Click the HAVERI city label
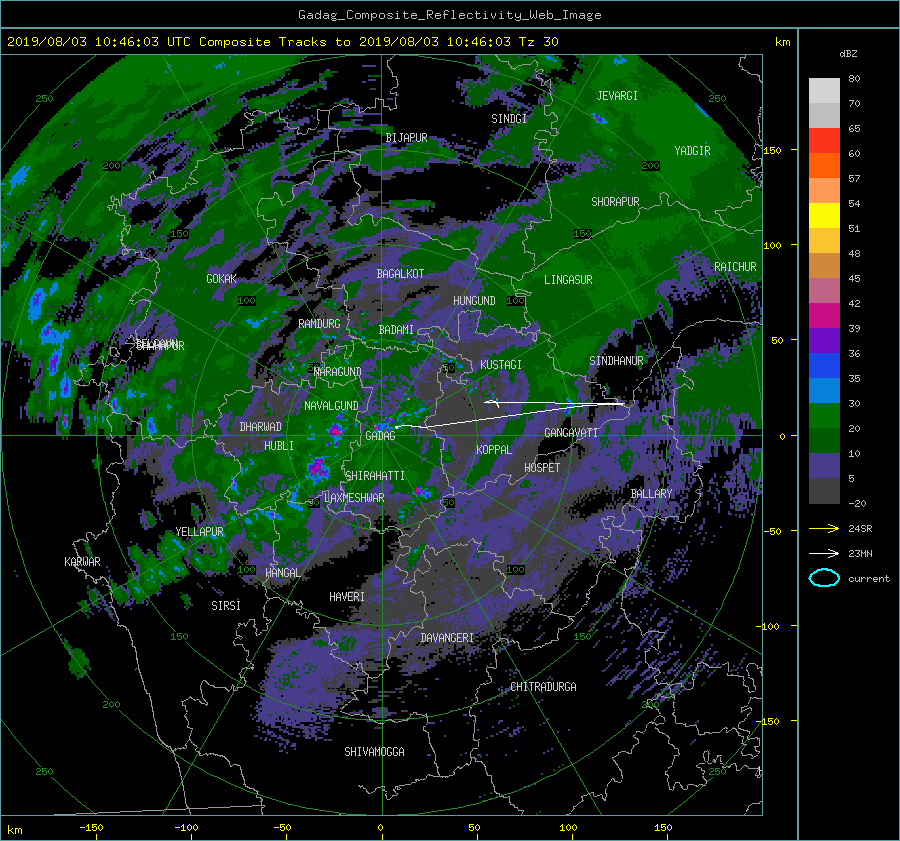Image resolution: width=900 pixels, height=841 pixels. 347,597
